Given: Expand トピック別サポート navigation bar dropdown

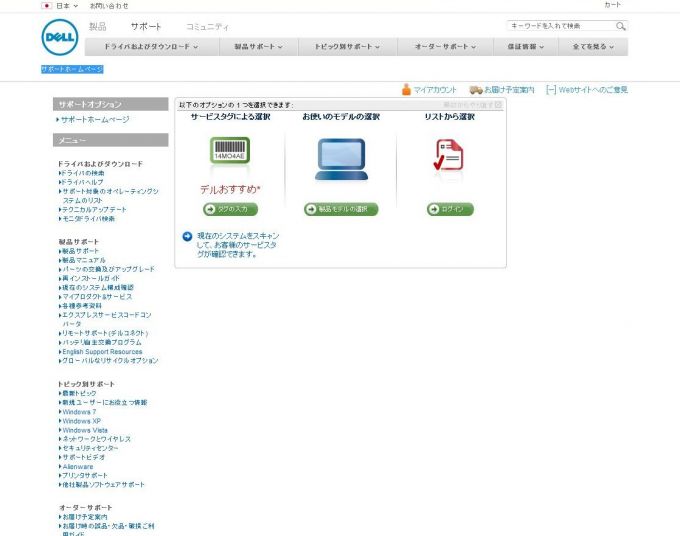Looking at the screenshot, I should (347, 46).
